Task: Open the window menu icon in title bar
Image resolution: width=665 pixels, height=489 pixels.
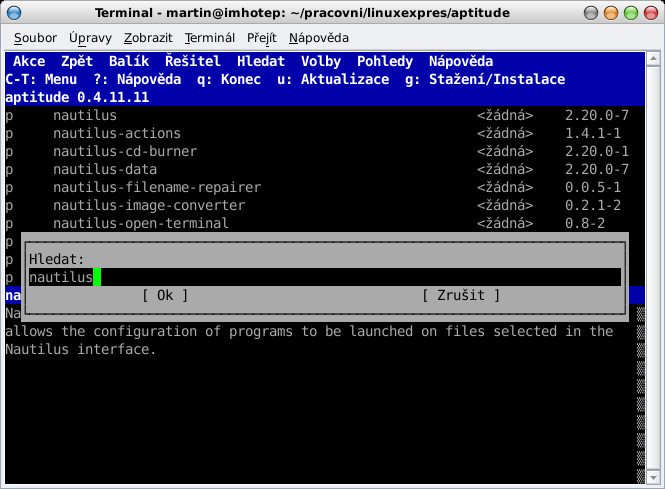Action: tap(14, 12)
